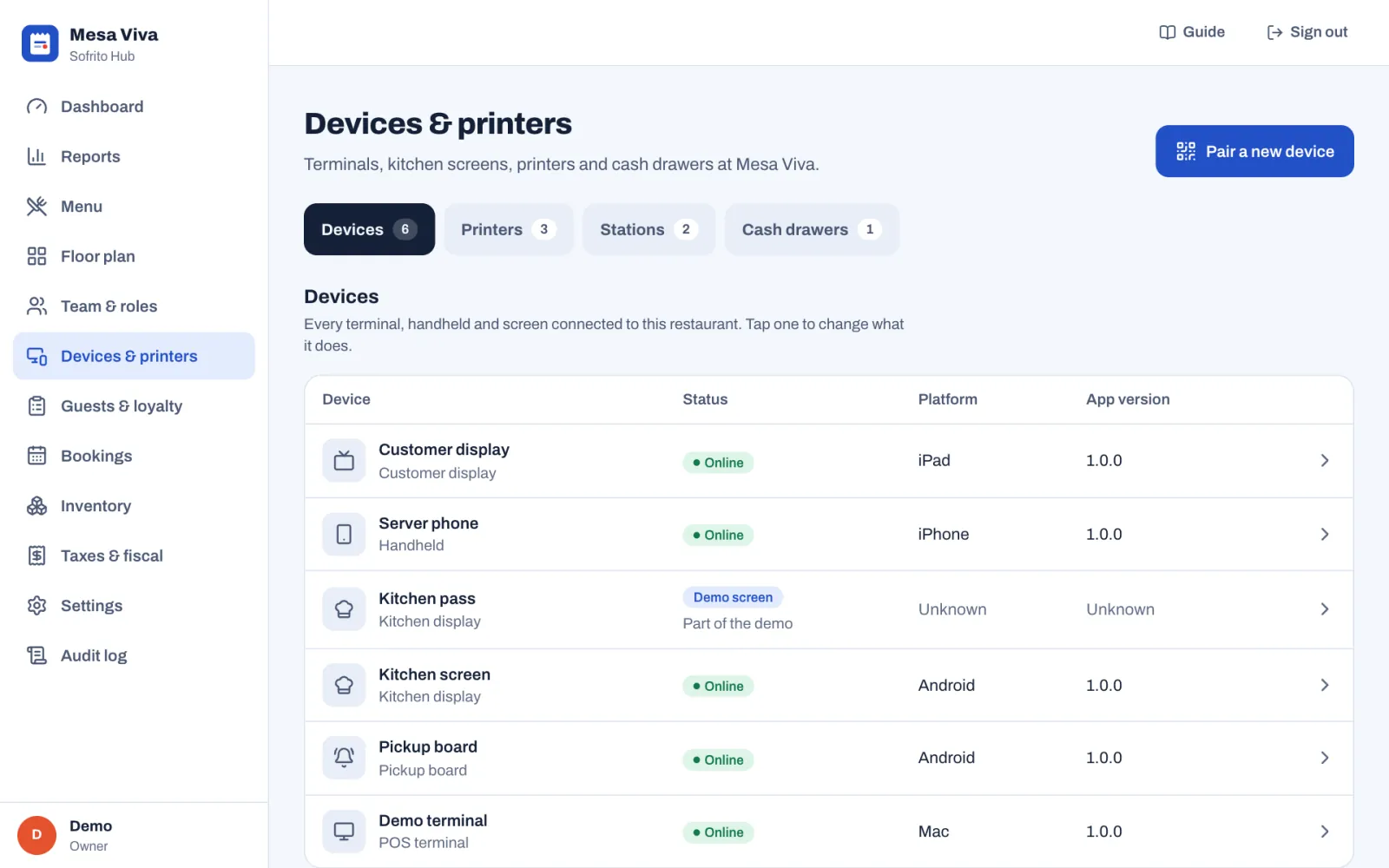Click the Kitchen pass chef hat icon
Screen dimensions: 1389x868
[x=344, y=609]
